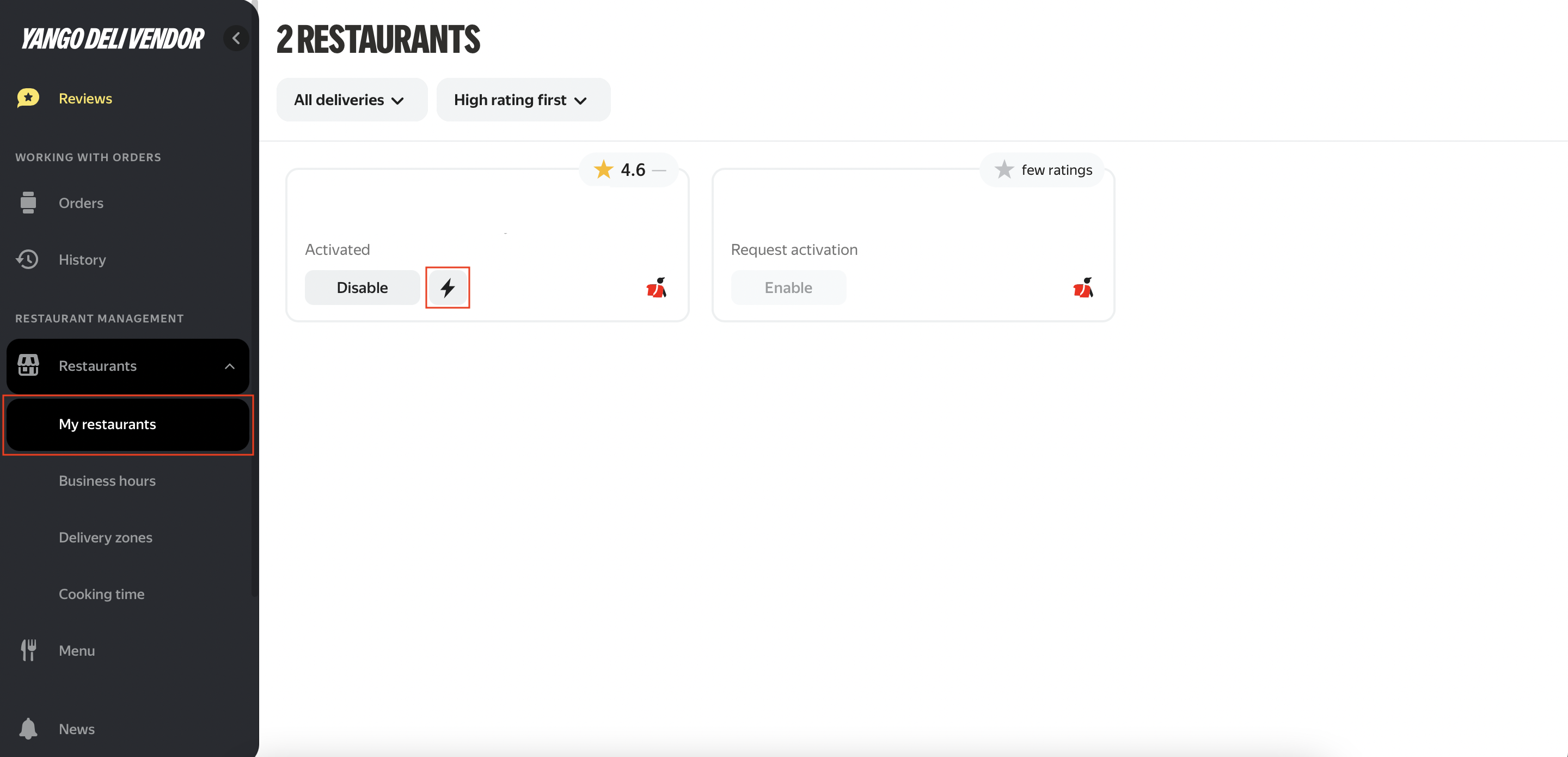Click the Menu fork and knife icon

pos(29,650)
